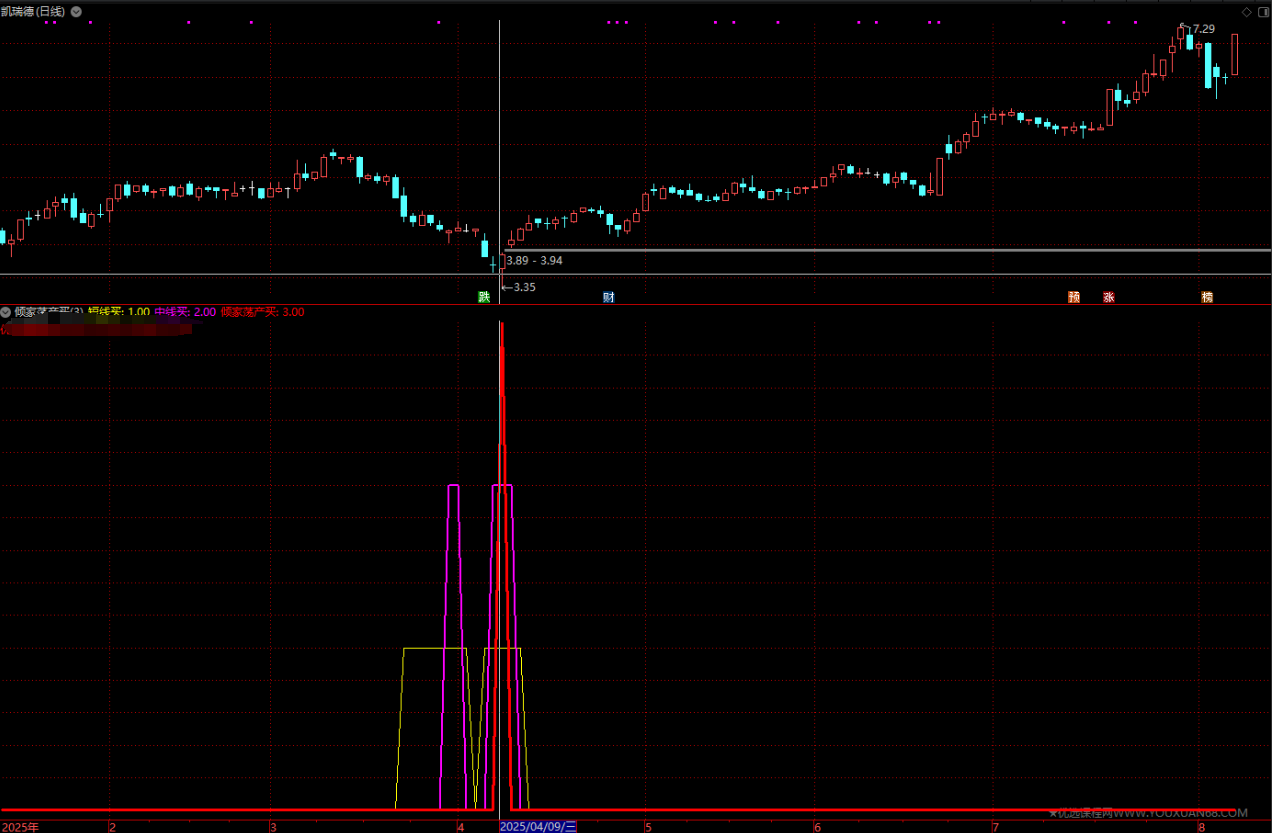Viewport: 1272px width, 833px height.
Task: Click the 凯瑞德(日线) stock title
Action: click(34, 12)
